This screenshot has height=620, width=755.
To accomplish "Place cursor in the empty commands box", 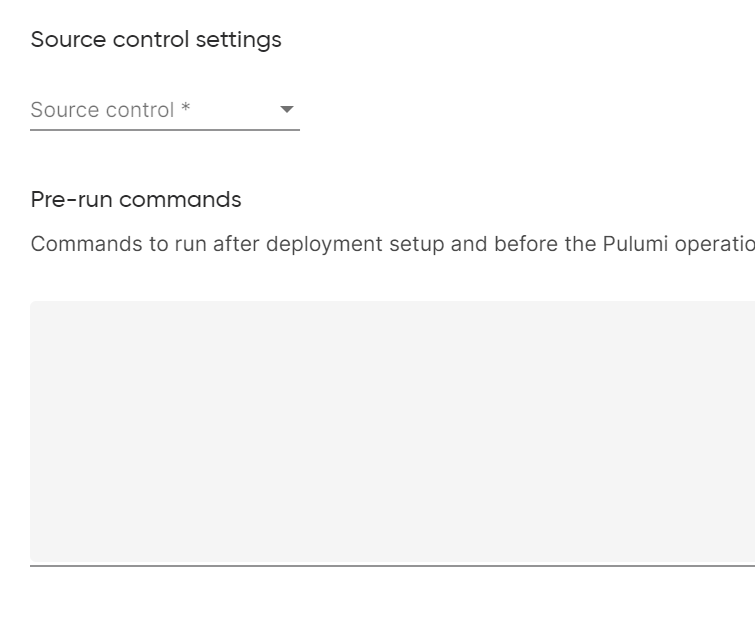I will point(392,432).
